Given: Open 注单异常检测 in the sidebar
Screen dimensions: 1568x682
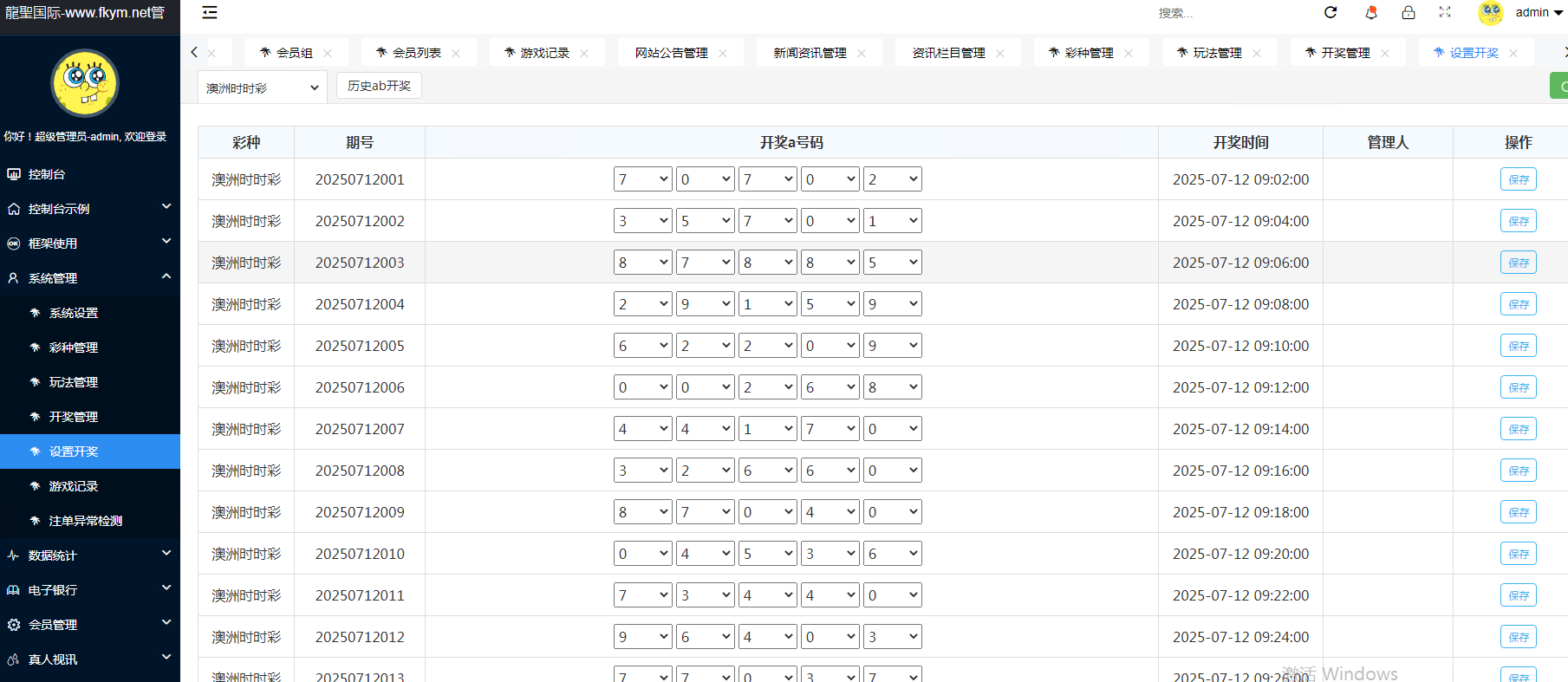Looking at the screenshot, I should click(85, 521).
